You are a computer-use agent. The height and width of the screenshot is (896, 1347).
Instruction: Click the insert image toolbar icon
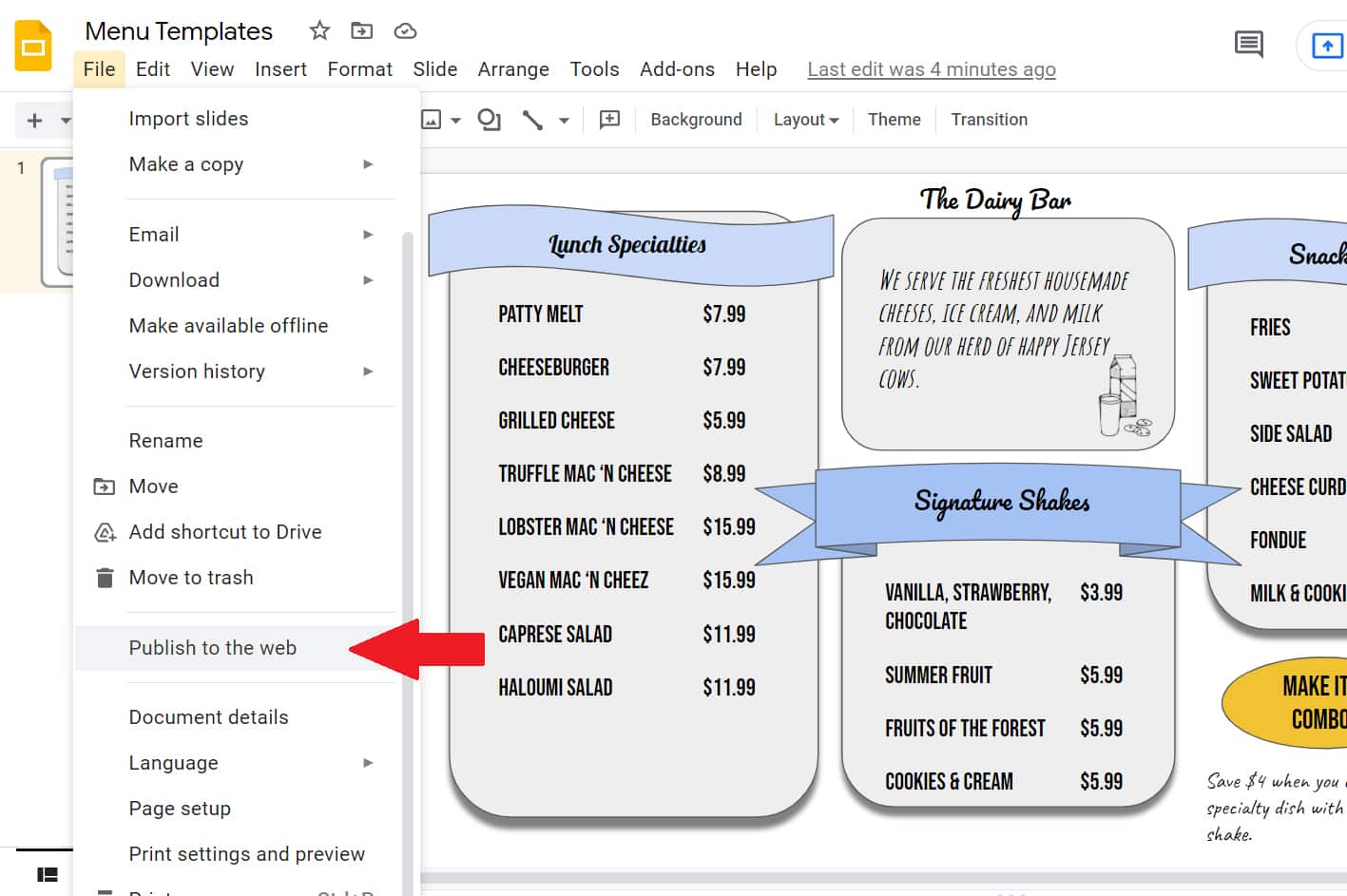pyautogui.click(x=432, y=120)
